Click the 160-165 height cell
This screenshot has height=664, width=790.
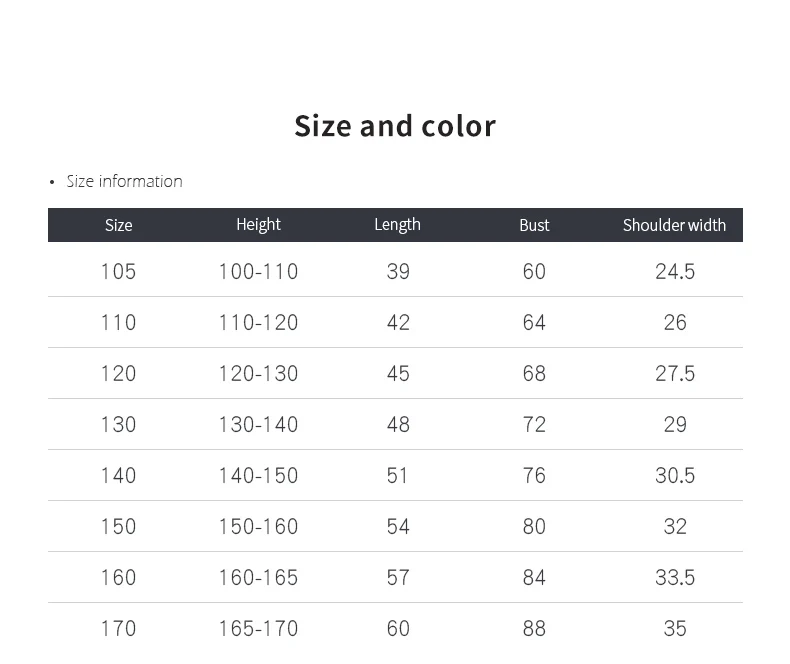258,577
